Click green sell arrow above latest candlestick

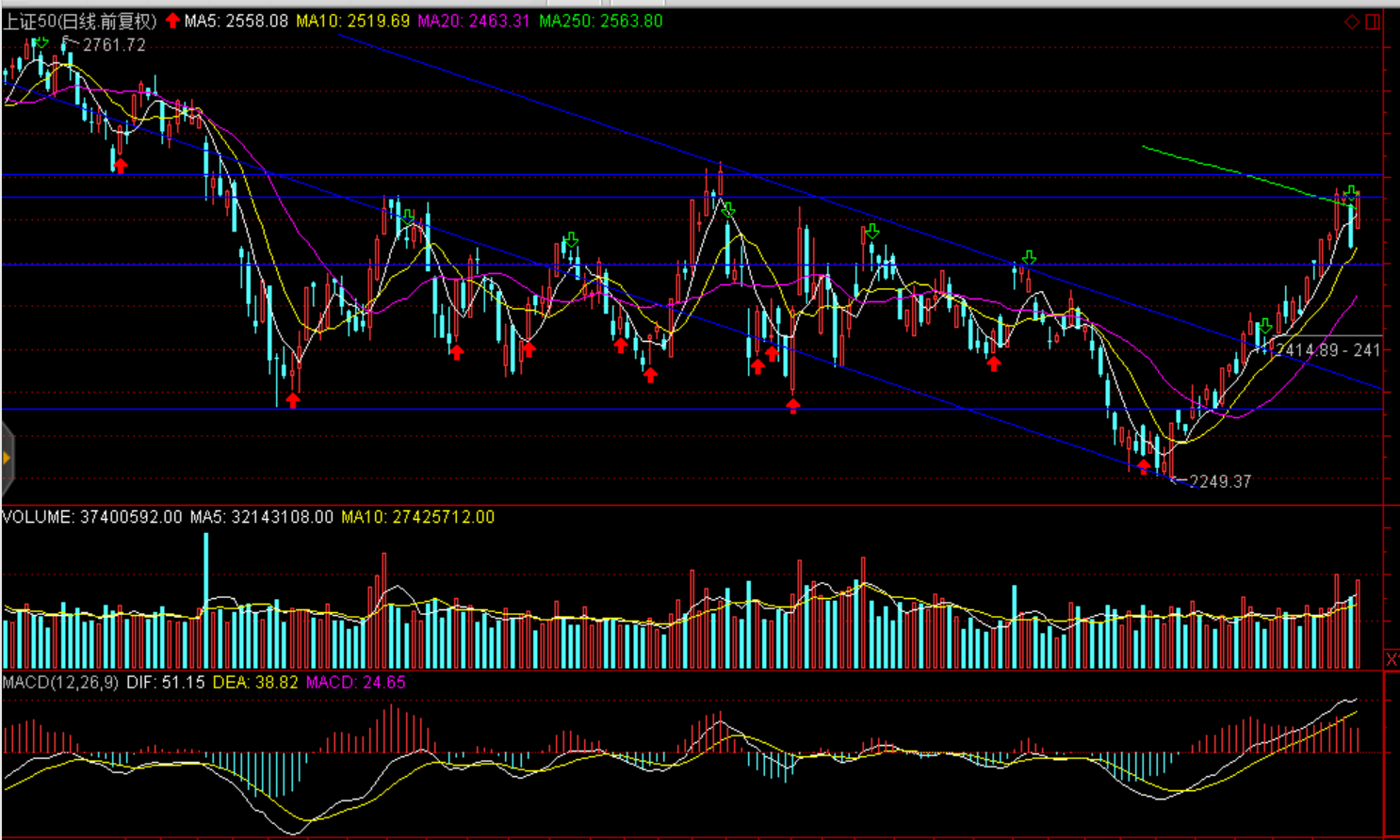click(1351, 195)
